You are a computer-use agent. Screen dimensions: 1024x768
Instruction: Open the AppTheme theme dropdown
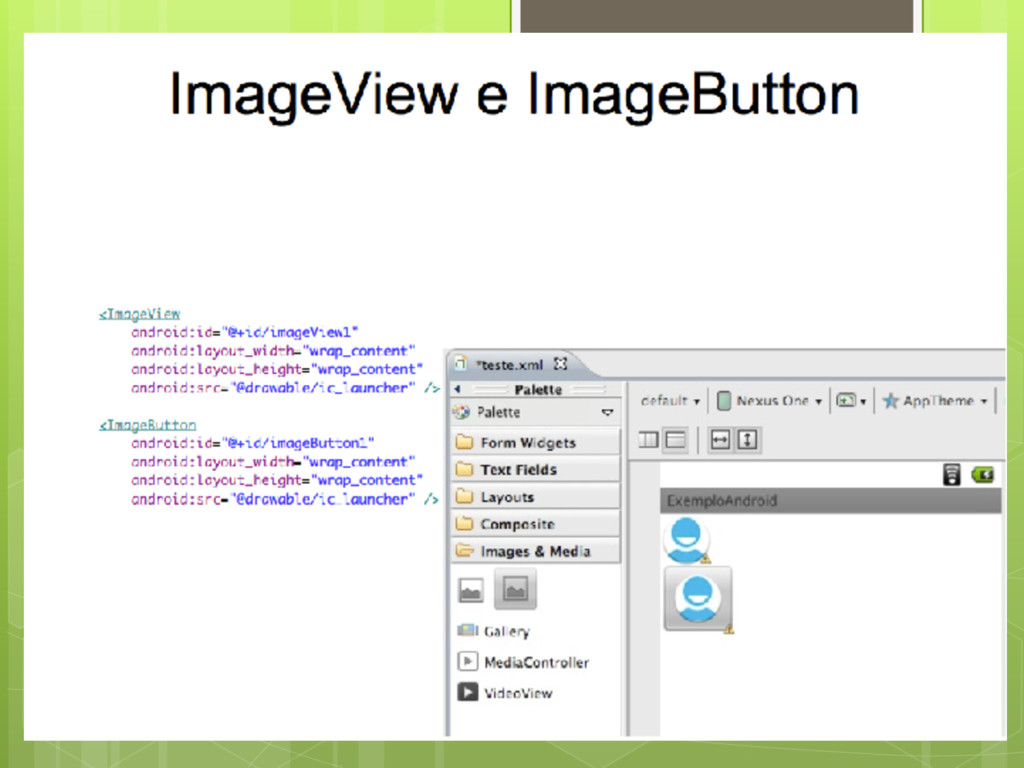point(935,401)
